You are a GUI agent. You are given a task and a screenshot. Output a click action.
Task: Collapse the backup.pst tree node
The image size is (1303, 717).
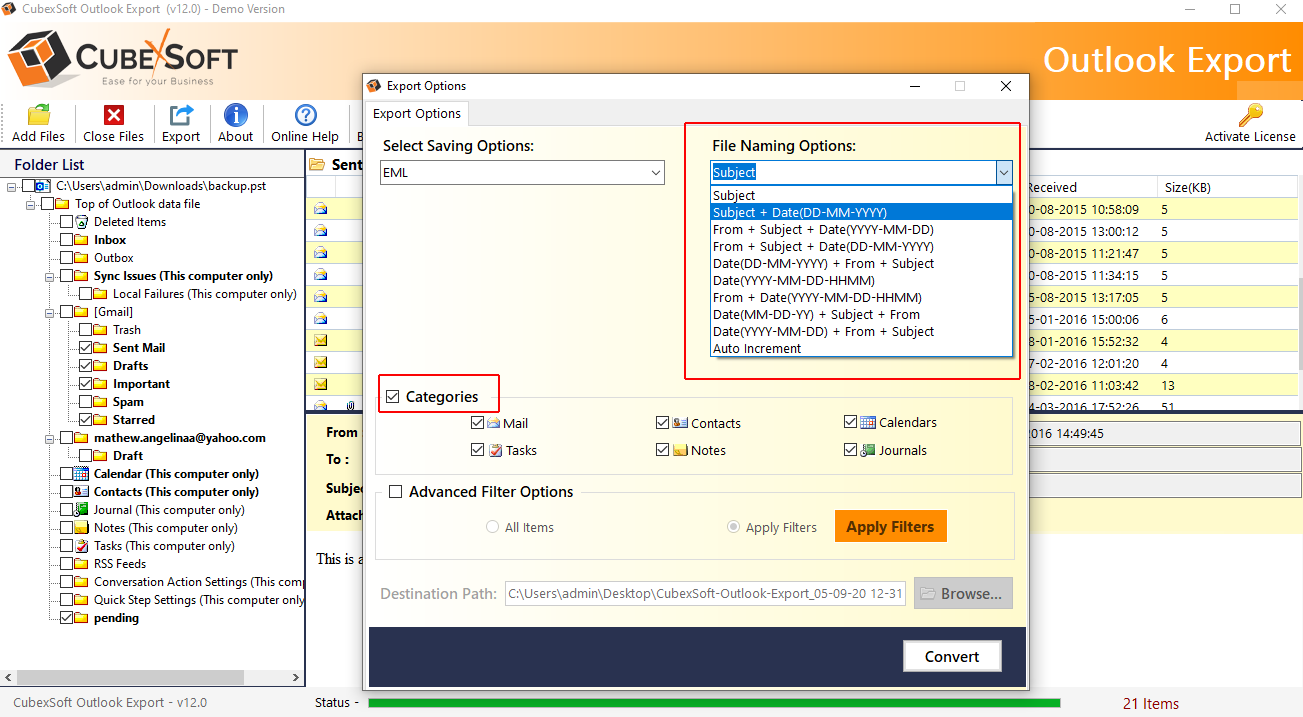tap(11, 186)
